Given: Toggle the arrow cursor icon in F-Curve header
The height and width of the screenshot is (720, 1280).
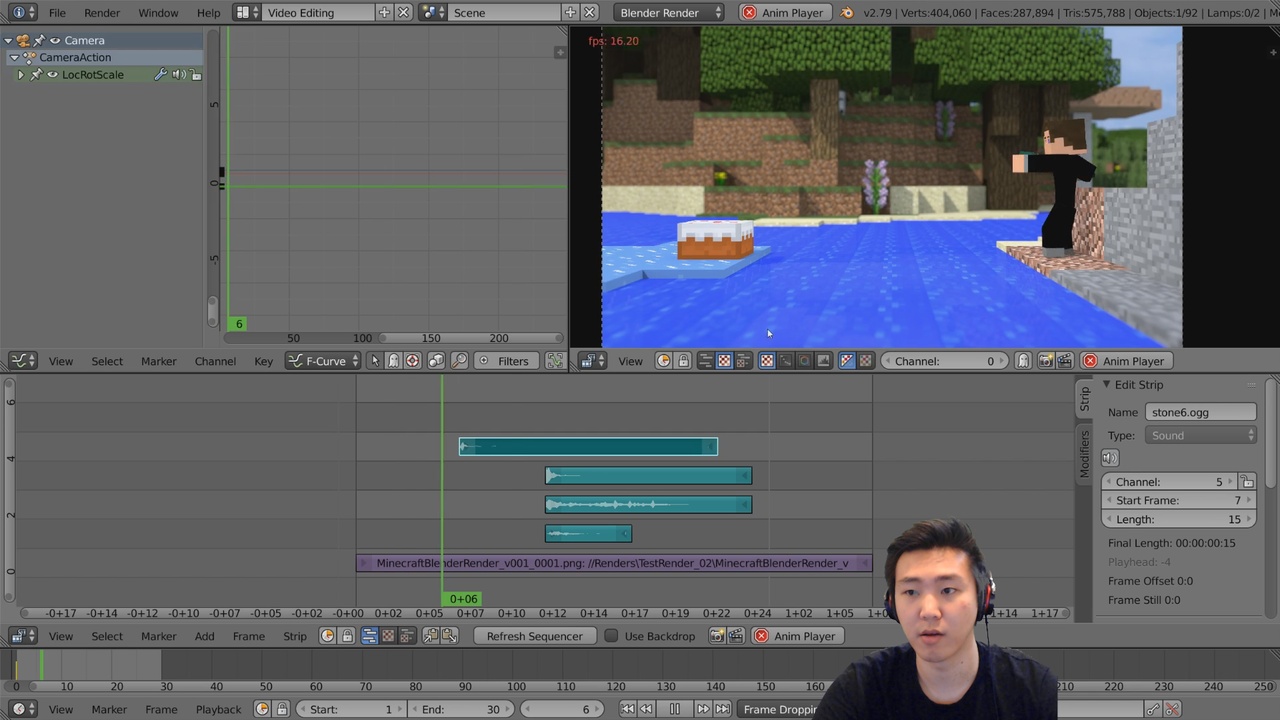Looking at the screenshot, I should (x=374, y=361).
